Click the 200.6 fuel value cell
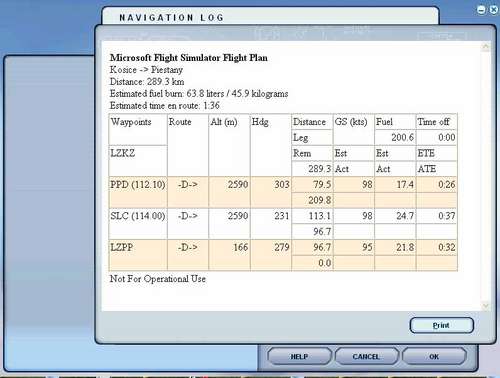Viewport: 500px width, 378px height. click(395, 137)
